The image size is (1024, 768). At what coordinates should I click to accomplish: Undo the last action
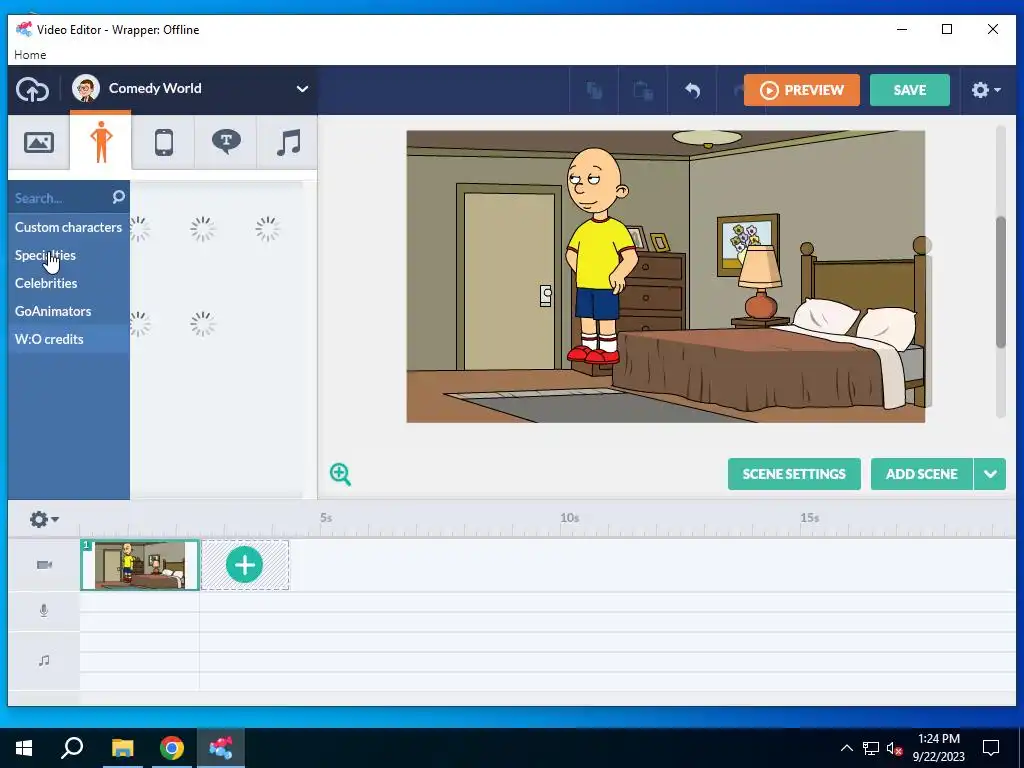click(x=692, y=90)
